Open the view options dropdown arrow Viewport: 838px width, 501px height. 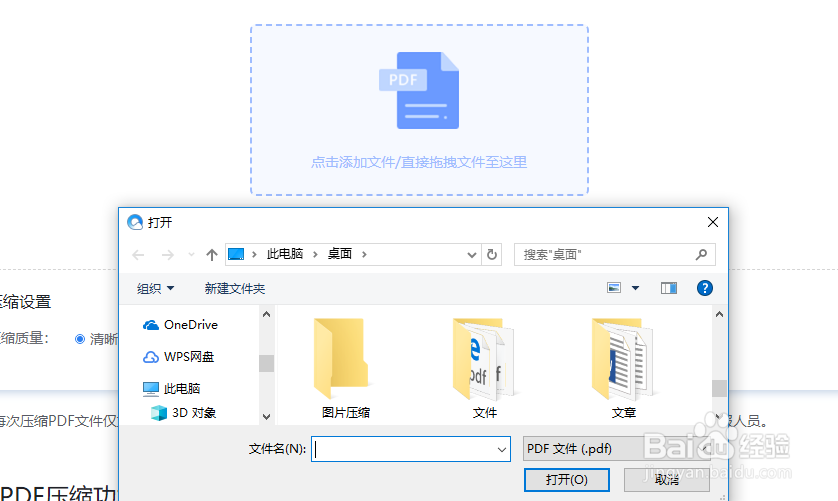click(635, 288)
